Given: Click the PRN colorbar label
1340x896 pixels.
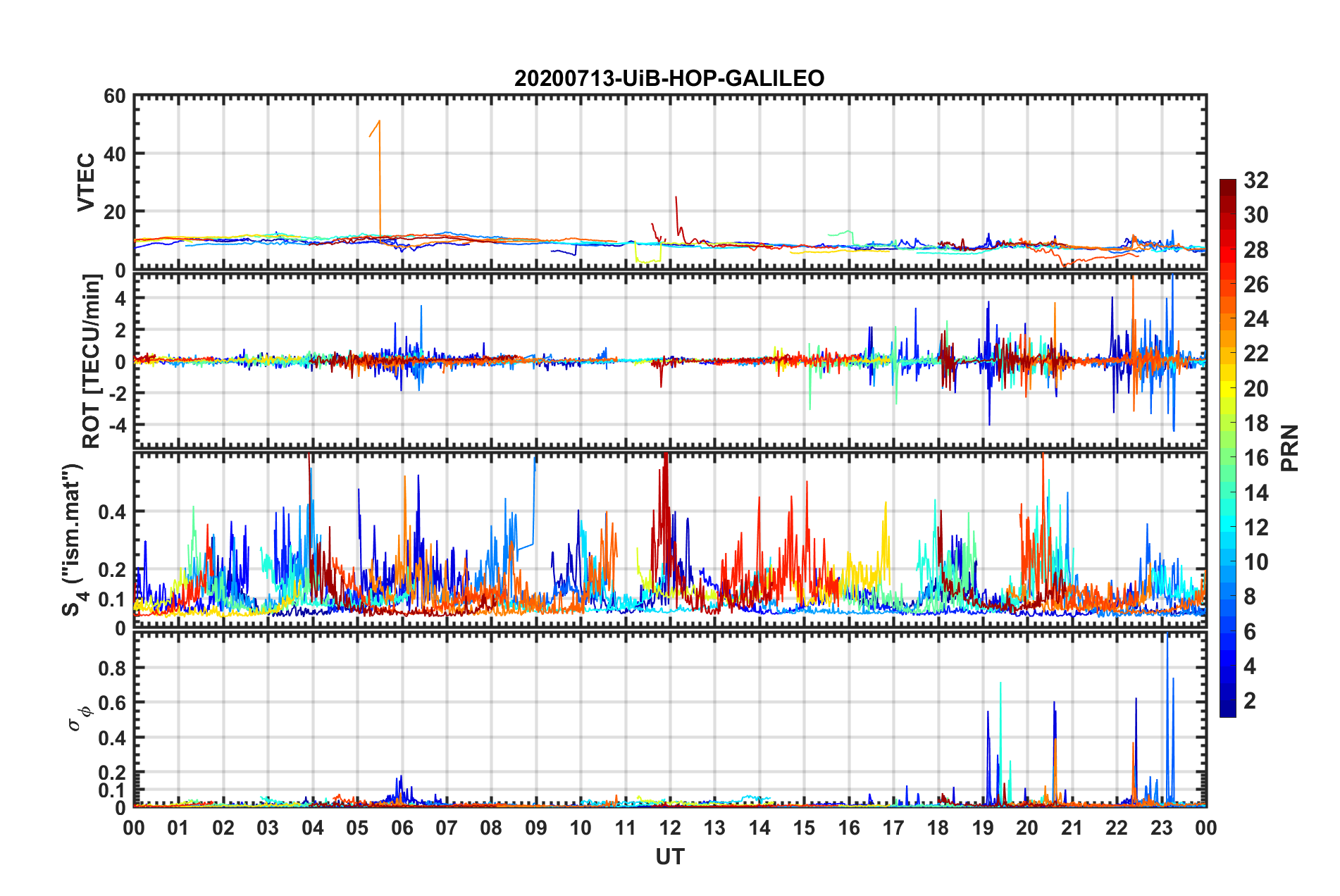Looking at the screenshot, I should pos(1290,448).
